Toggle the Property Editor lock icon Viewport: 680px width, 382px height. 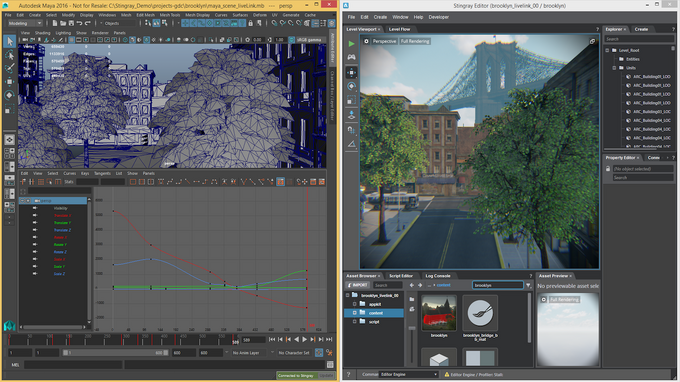point(608,169)
